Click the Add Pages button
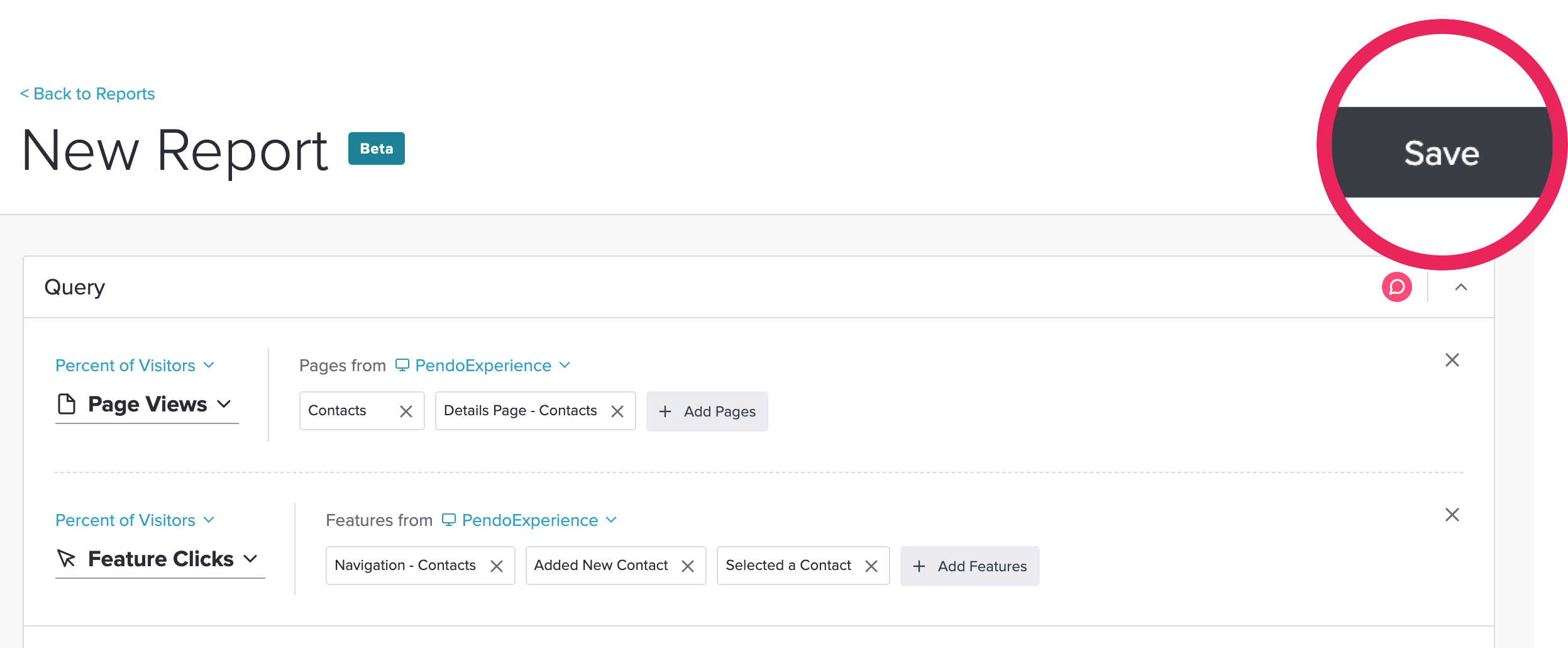1568x648 pixels. pyautogui.click(x=707, y=411)
